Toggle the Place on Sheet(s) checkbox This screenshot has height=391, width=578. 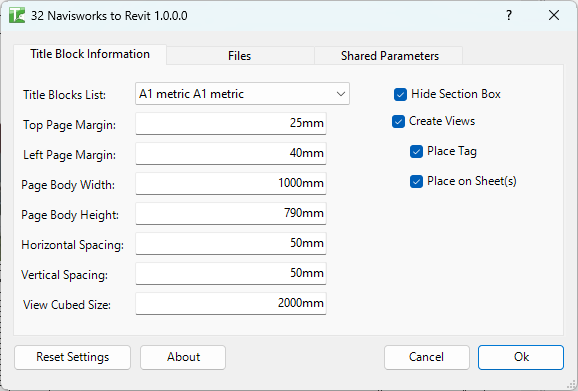point(416,181)
